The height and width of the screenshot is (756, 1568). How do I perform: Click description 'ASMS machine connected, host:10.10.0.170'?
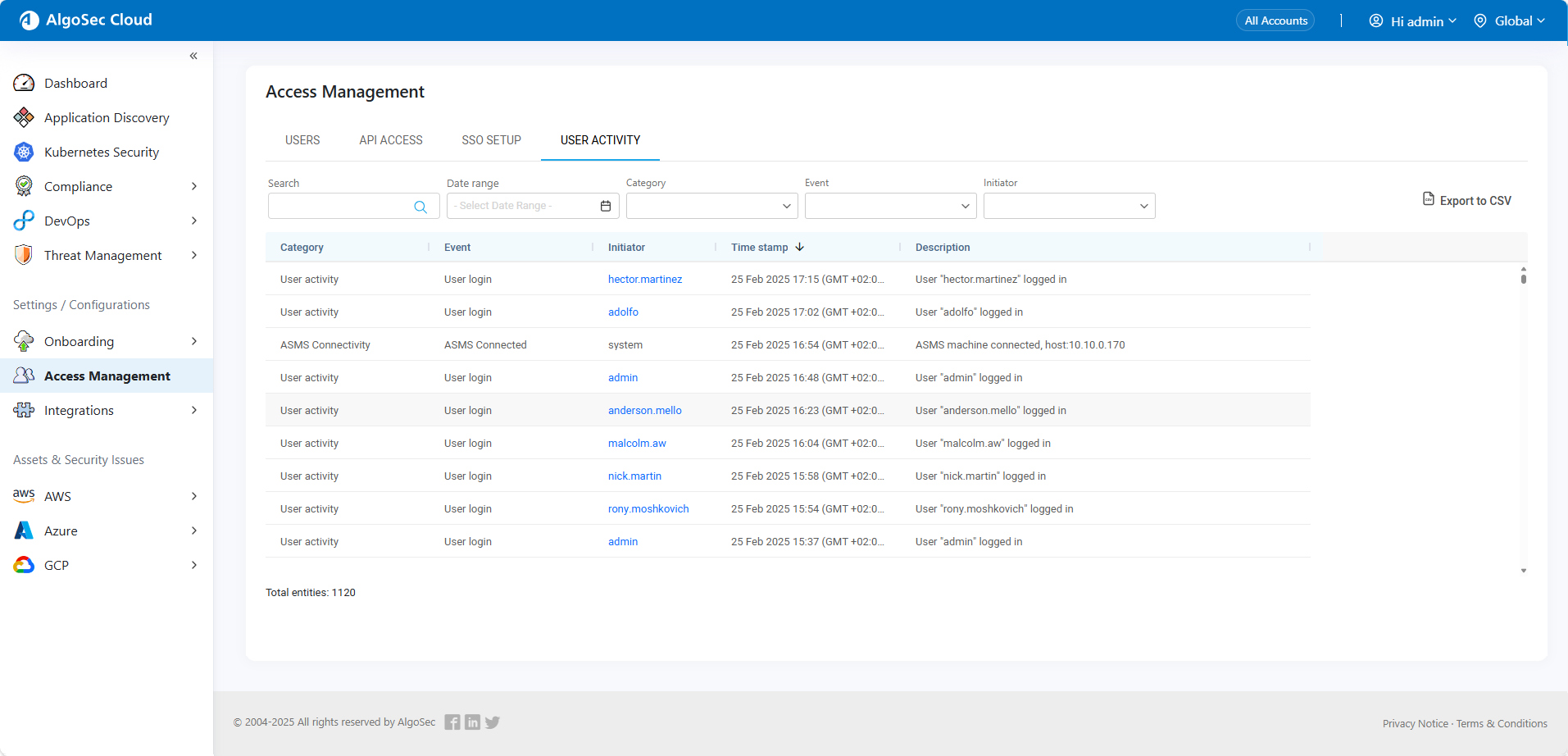(x=1020, y=344)
